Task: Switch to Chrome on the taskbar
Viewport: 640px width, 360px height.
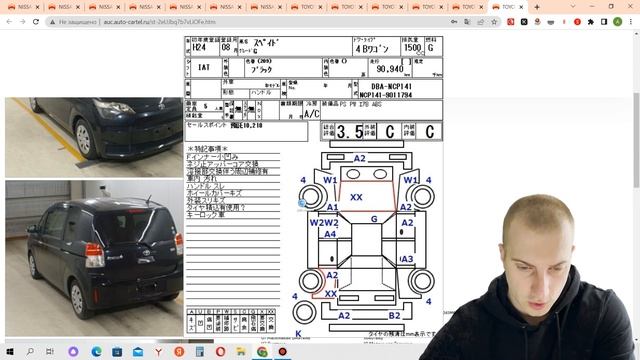Action: pyautogui.click(x=262, y=351)
